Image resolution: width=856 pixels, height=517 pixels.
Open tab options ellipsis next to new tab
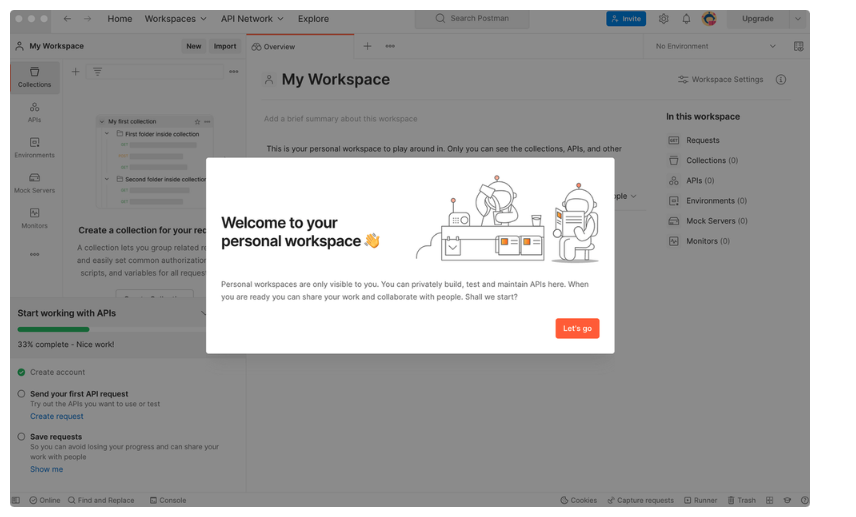390,46
